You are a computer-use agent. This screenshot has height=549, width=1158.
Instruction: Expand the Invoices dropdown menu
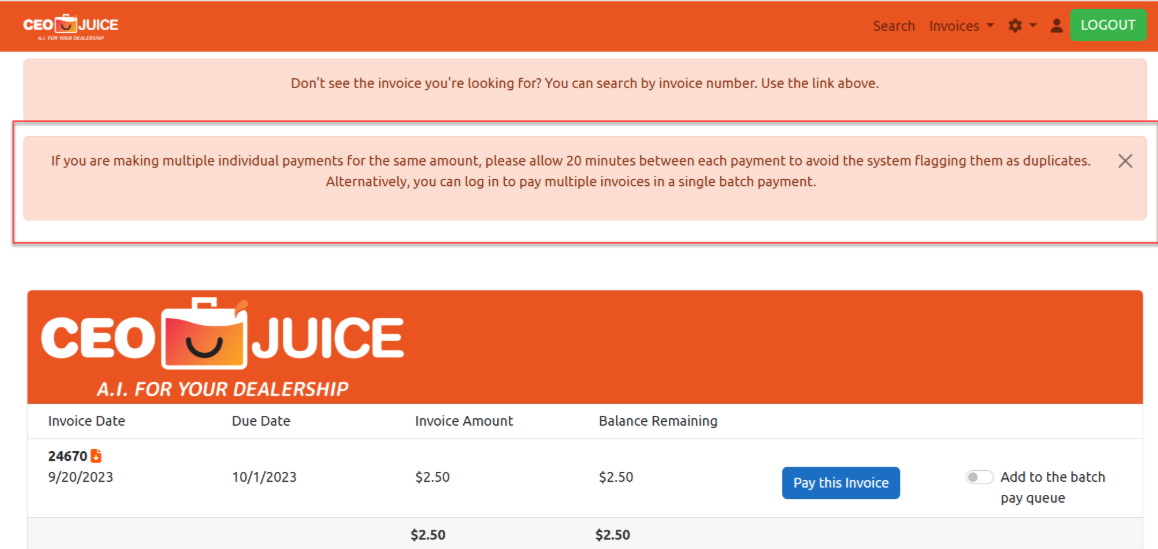tap(961, 26)
